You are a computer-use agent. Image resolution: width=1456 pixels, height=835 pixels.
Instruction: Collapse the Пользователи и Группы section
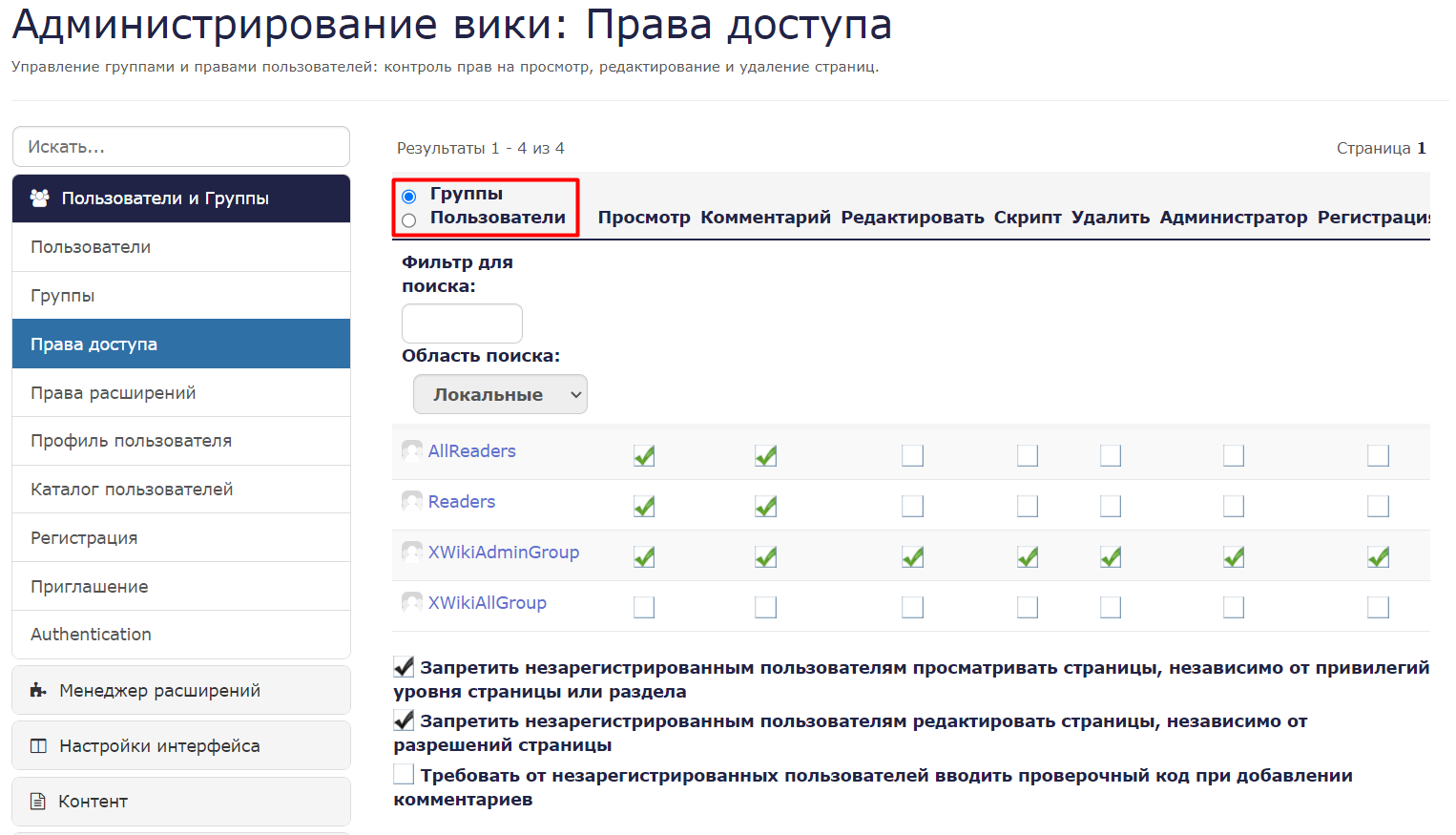pos(181,198)
